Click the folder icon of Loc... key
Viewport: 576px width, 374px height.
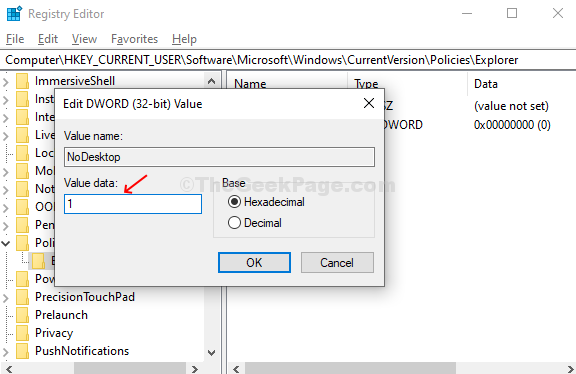coord(22,153)
